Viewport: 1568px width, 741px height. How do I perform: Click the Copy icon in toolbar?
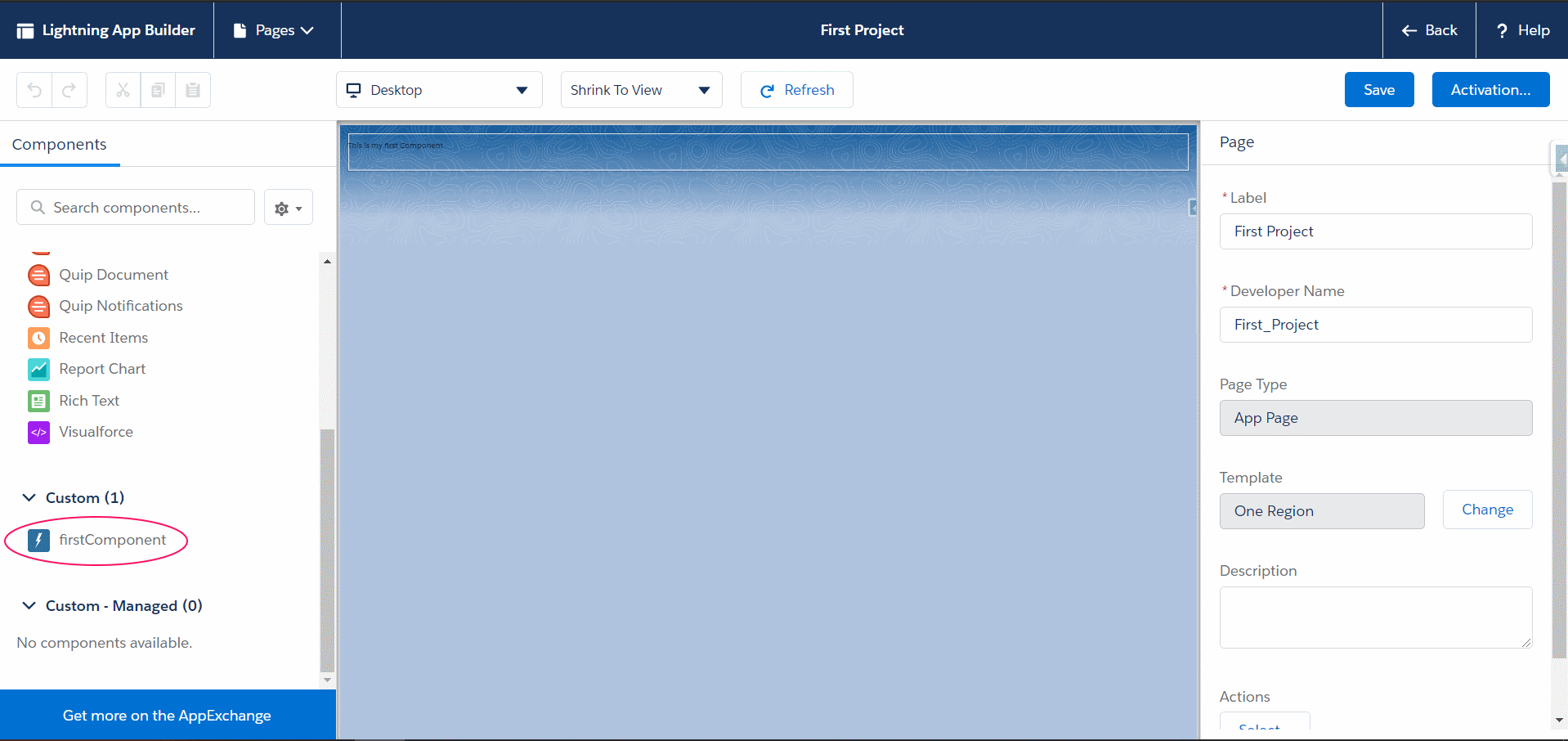pos(158,90)
